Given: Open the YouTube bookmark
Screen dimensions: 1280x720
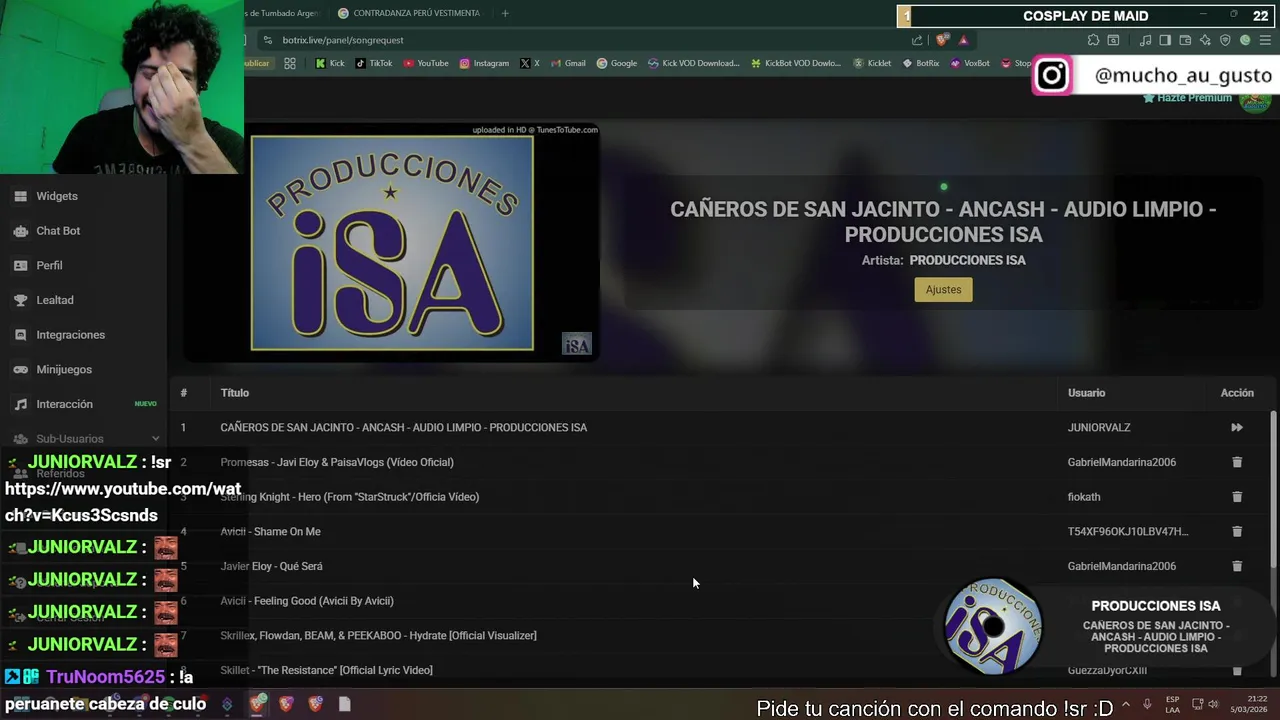Looking at the screenshot, I should (x=426, y=63).
